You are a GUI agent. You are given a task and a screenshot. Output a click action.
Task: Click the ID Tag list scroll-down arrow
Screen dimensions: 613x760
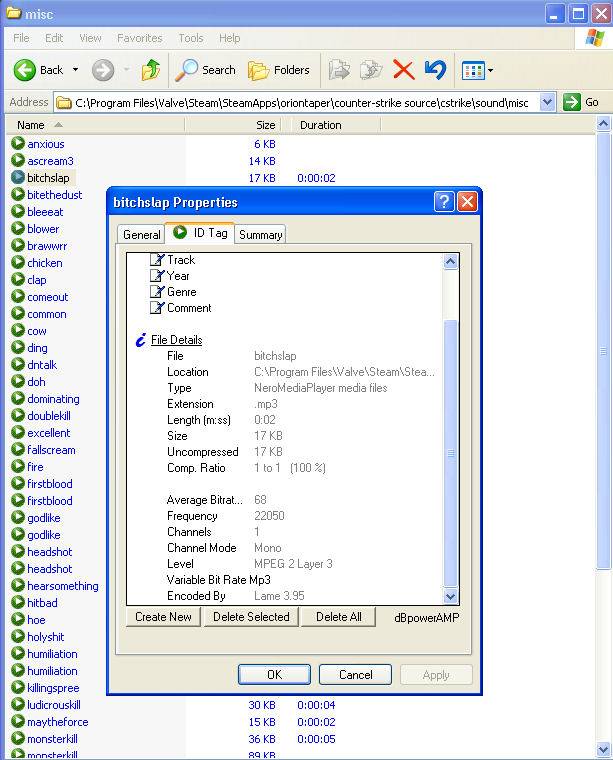450,596
